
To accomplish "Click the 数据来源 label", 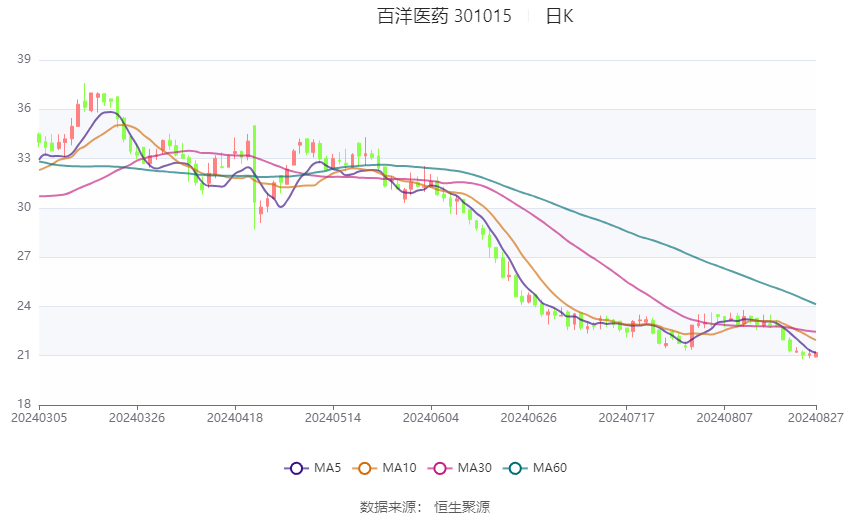I will tap(388, 507).
